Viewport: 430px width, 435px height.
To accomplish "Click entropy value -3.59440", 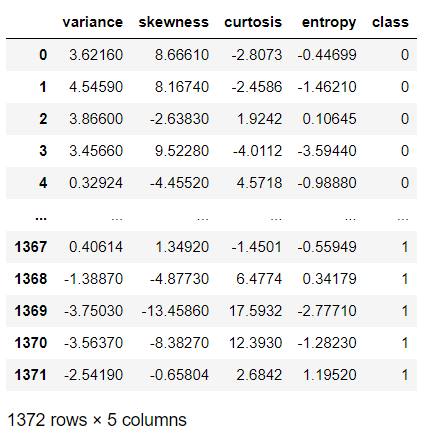I will tap(327, 151).
